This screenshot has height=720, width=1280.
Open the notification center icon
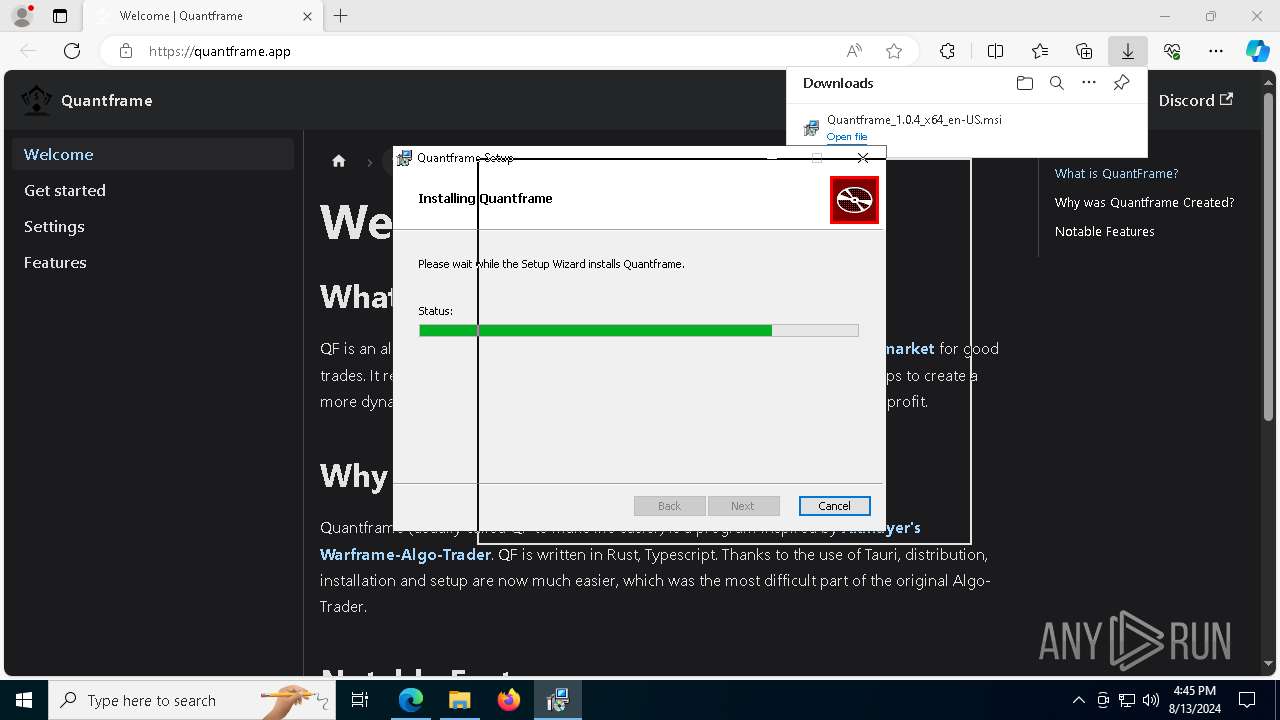[1247, 701]
